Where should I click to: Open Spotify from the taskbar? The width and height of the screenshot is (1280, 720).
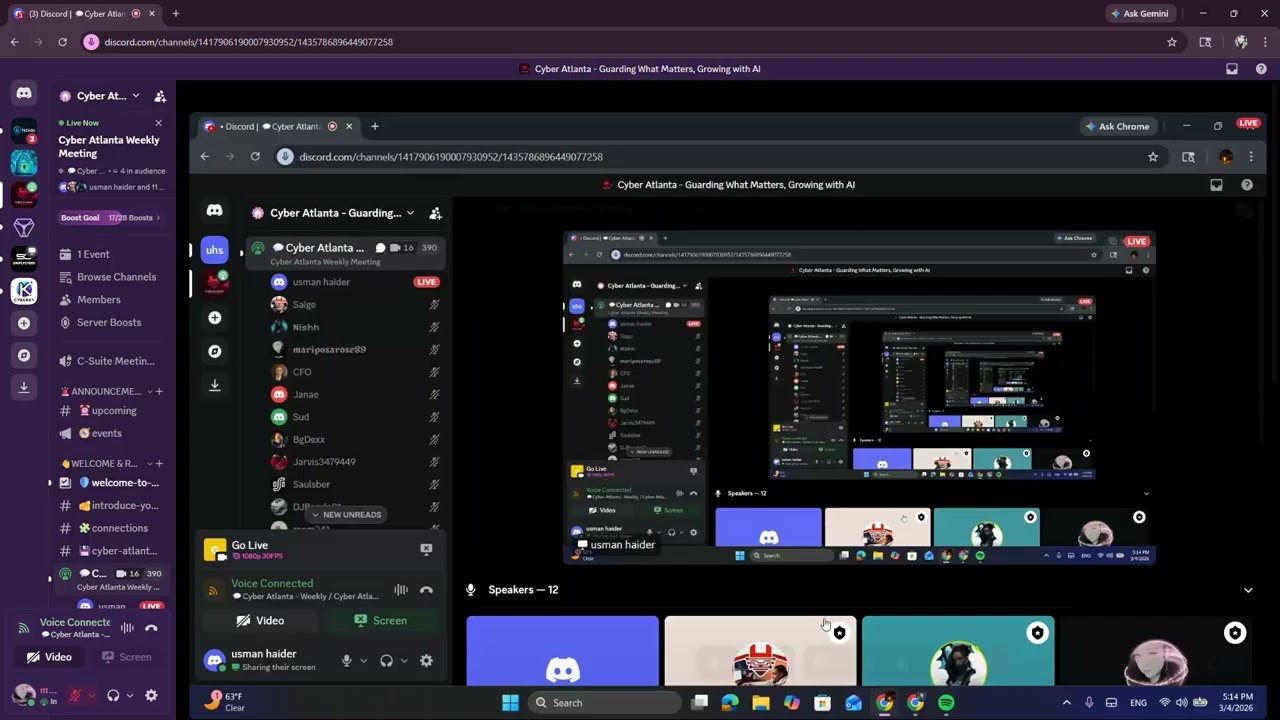point(946,703)
